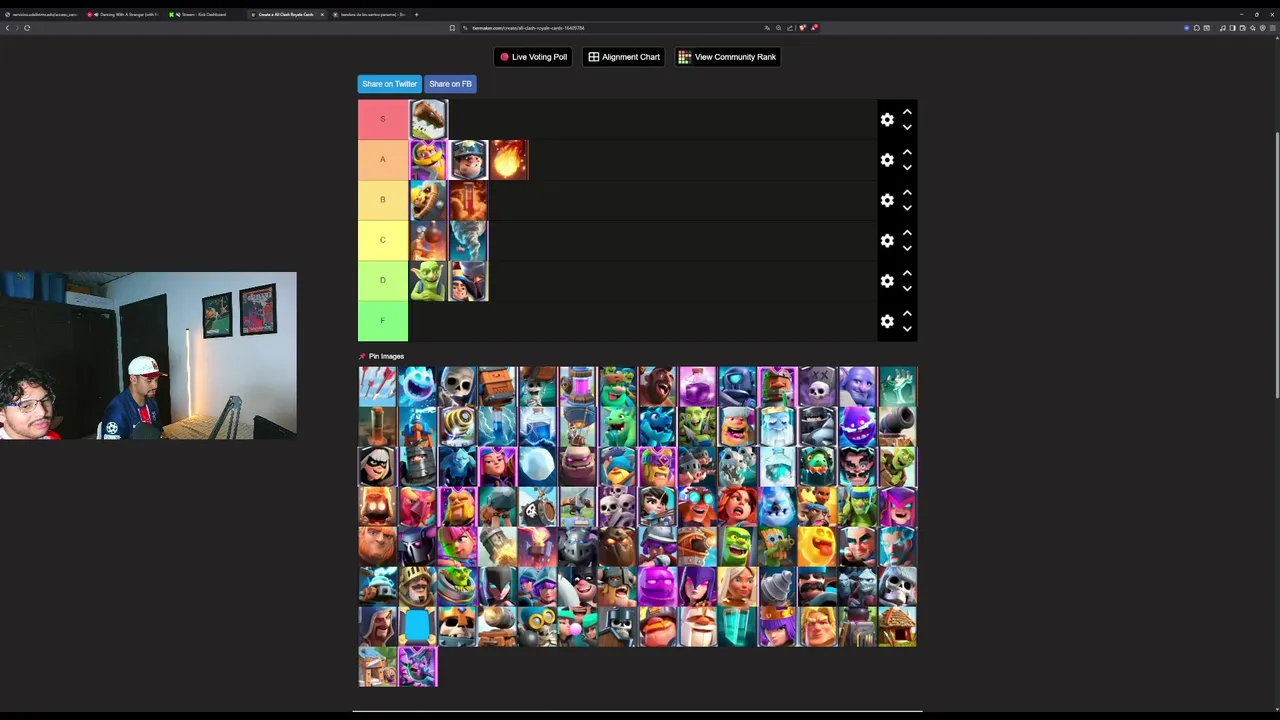Move A tier row down with arrow
1280x720 pixels.
click(907, 167)
